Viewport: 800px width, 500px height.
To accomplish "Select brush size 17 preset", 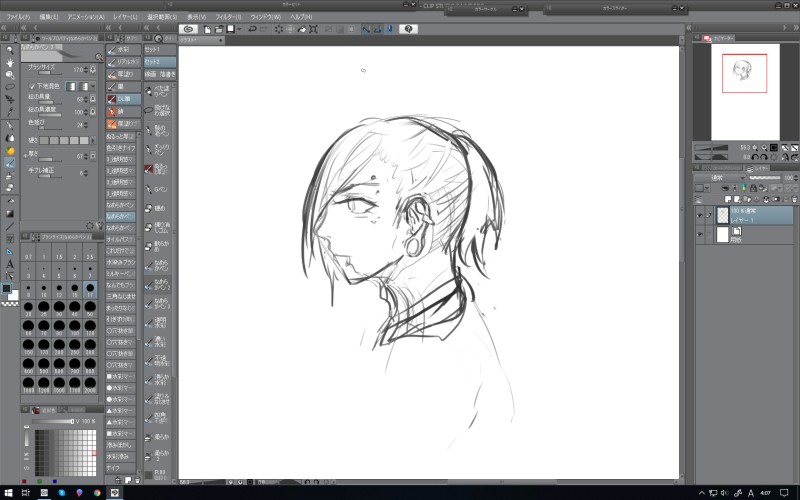I will click(x=90, y=289).
